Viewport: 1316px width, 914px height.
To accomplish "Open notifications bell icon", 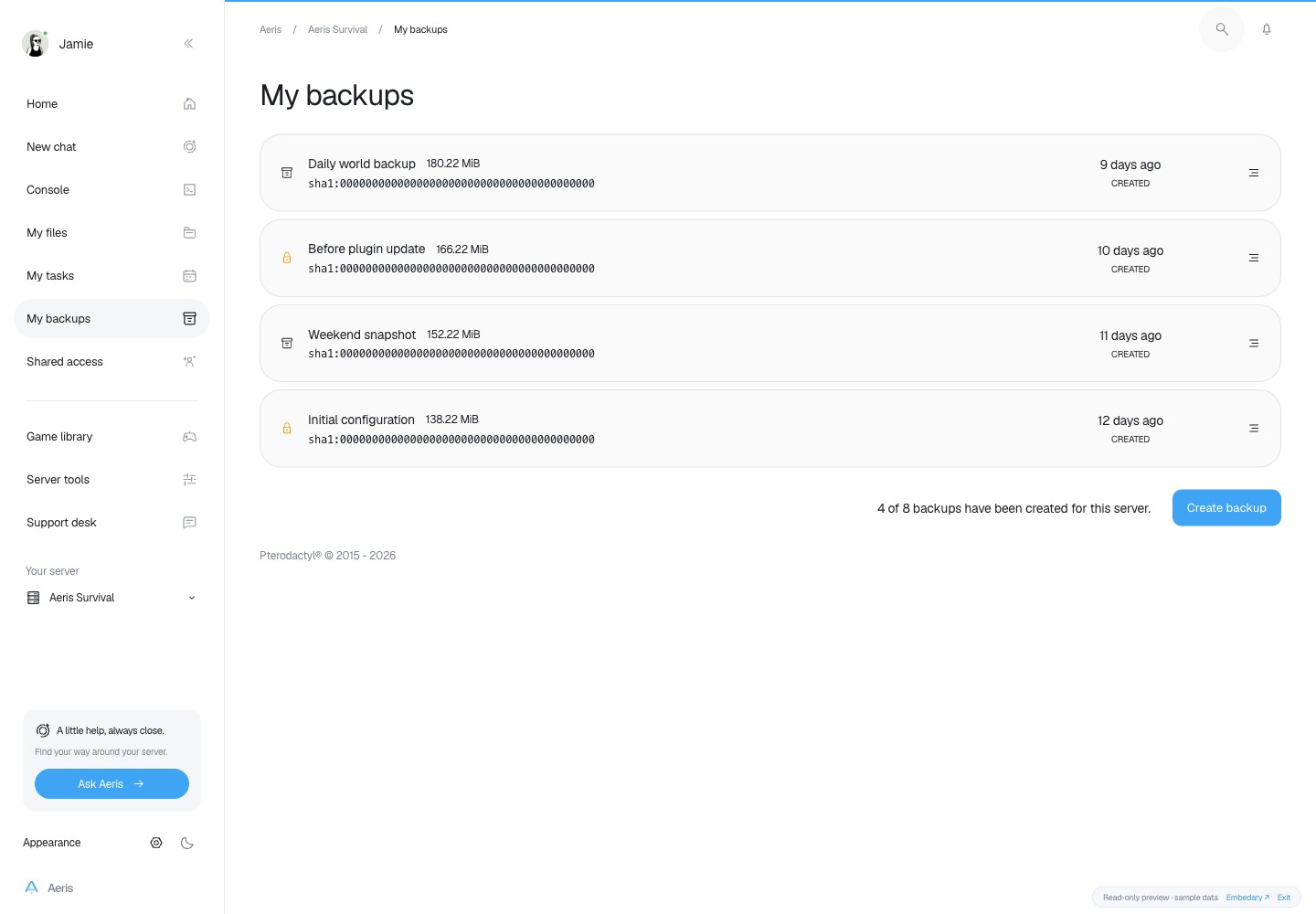I will [1267, 29].
